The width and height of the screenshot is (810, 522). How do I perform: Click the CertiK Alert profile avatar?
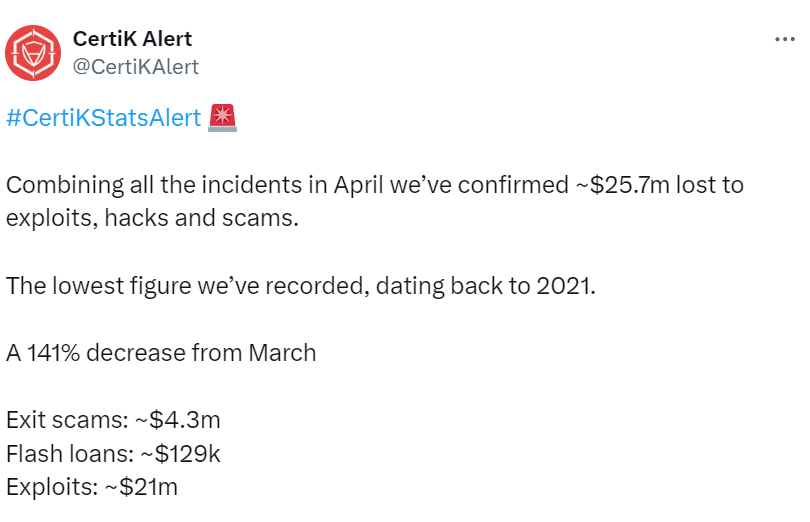[33, 52]
